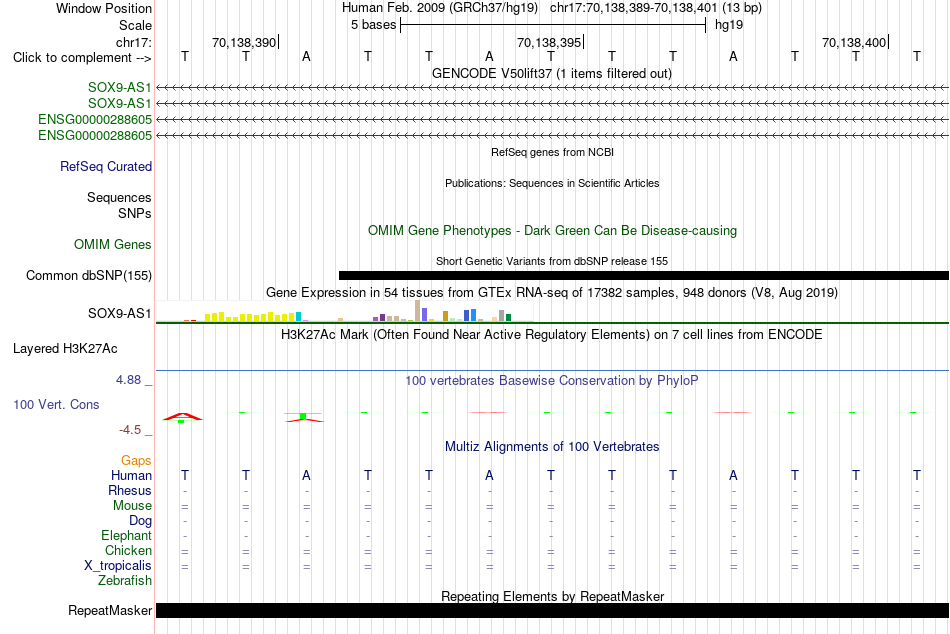Select the Mouse species row label
Image resolution: width=950 pixels, height=634 pixels.
[133, 506]
